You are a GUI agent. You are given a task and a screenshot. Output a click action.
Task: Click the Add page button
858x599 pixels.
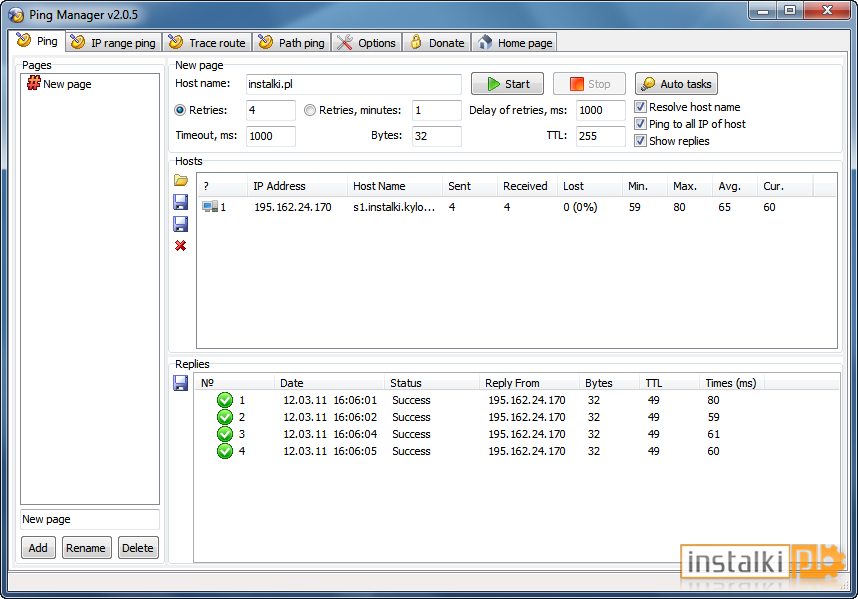[38, 548]
